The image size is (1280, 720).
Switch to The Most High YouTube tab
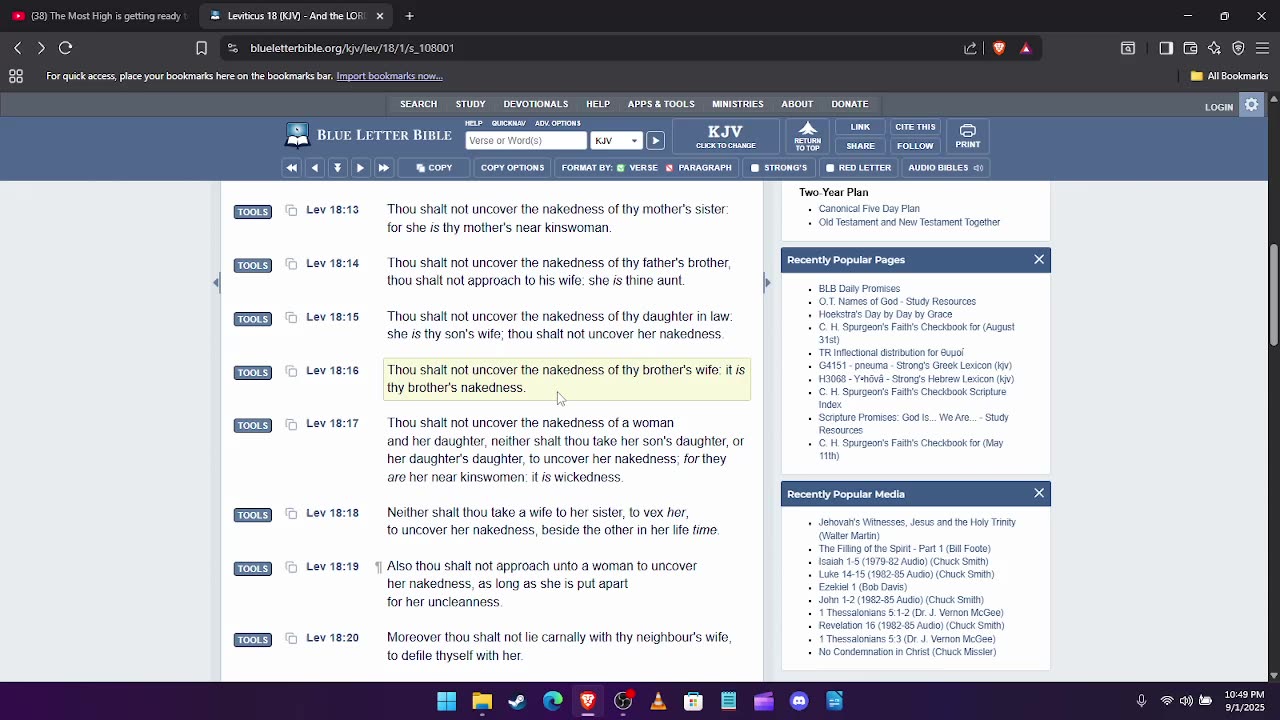pos(99,16)
